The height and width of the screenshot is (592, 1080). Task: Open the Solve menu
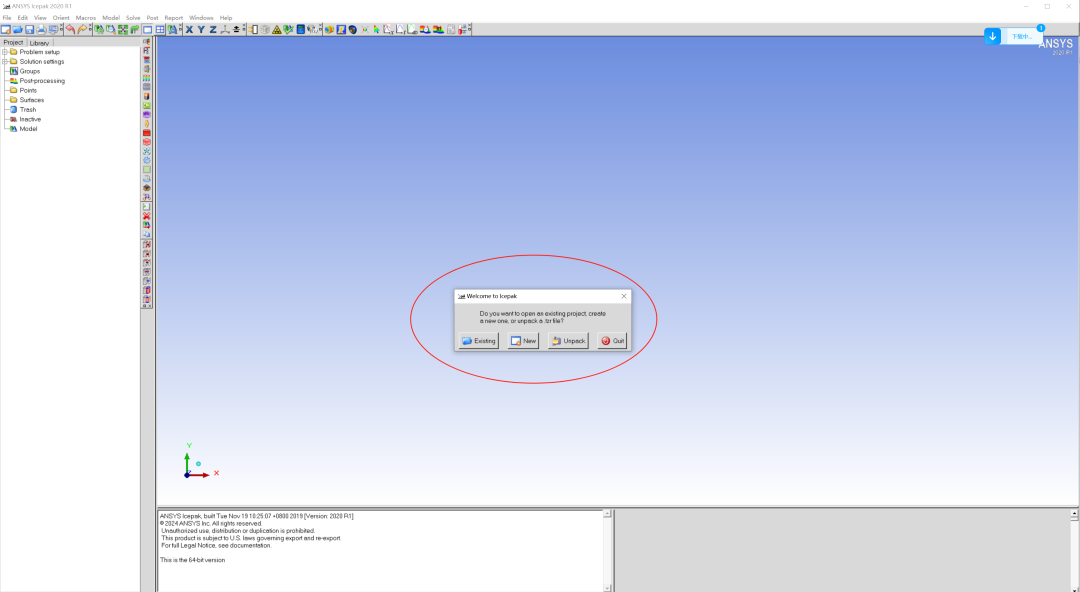pos(133,18)
